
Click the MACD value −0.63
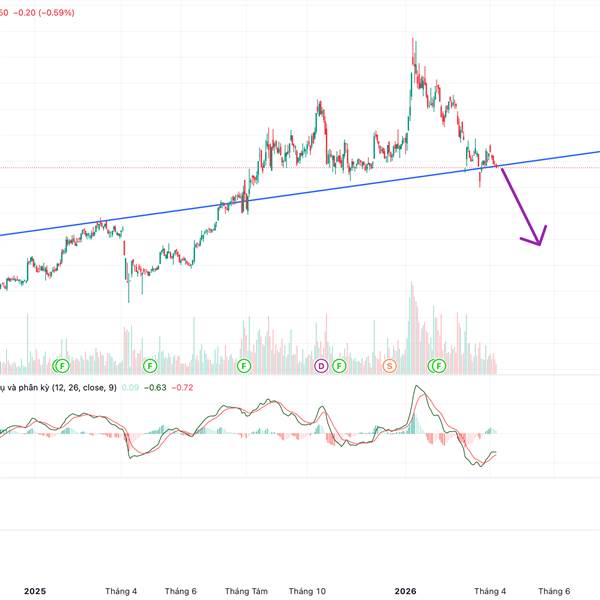click(x=155, y=388)
